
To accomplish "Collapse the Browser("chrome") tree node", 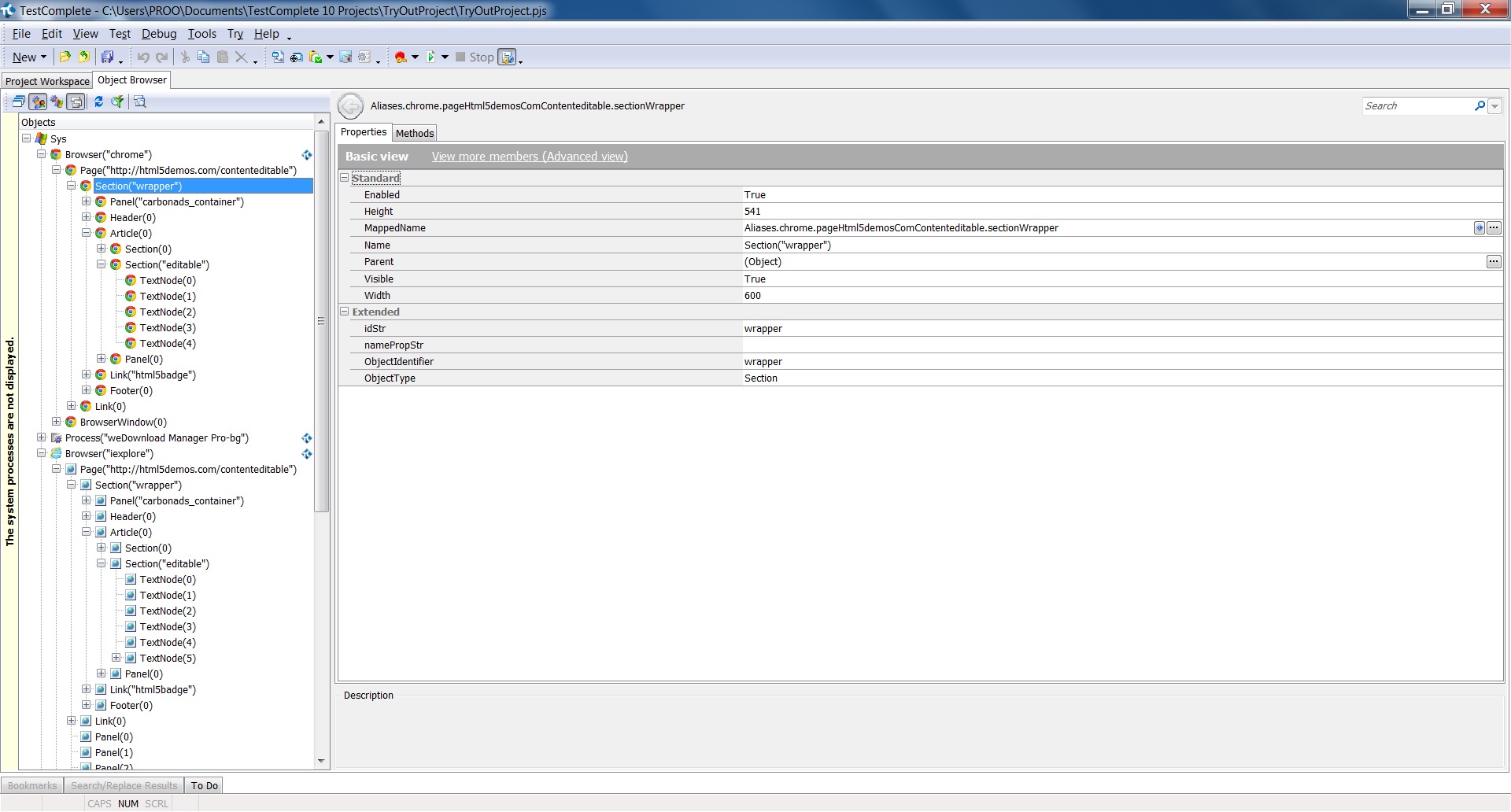I will click(x=42, y=154).
